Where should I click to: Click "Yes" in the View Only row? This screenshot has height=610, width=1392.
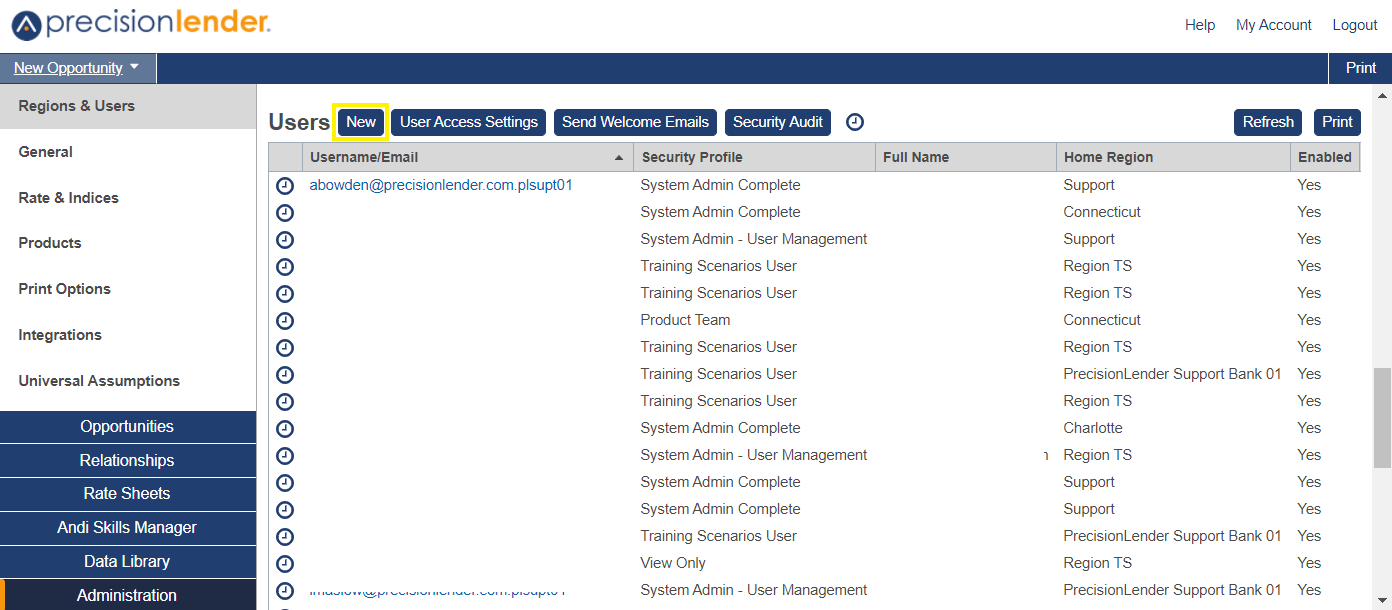click(1309, 563)
